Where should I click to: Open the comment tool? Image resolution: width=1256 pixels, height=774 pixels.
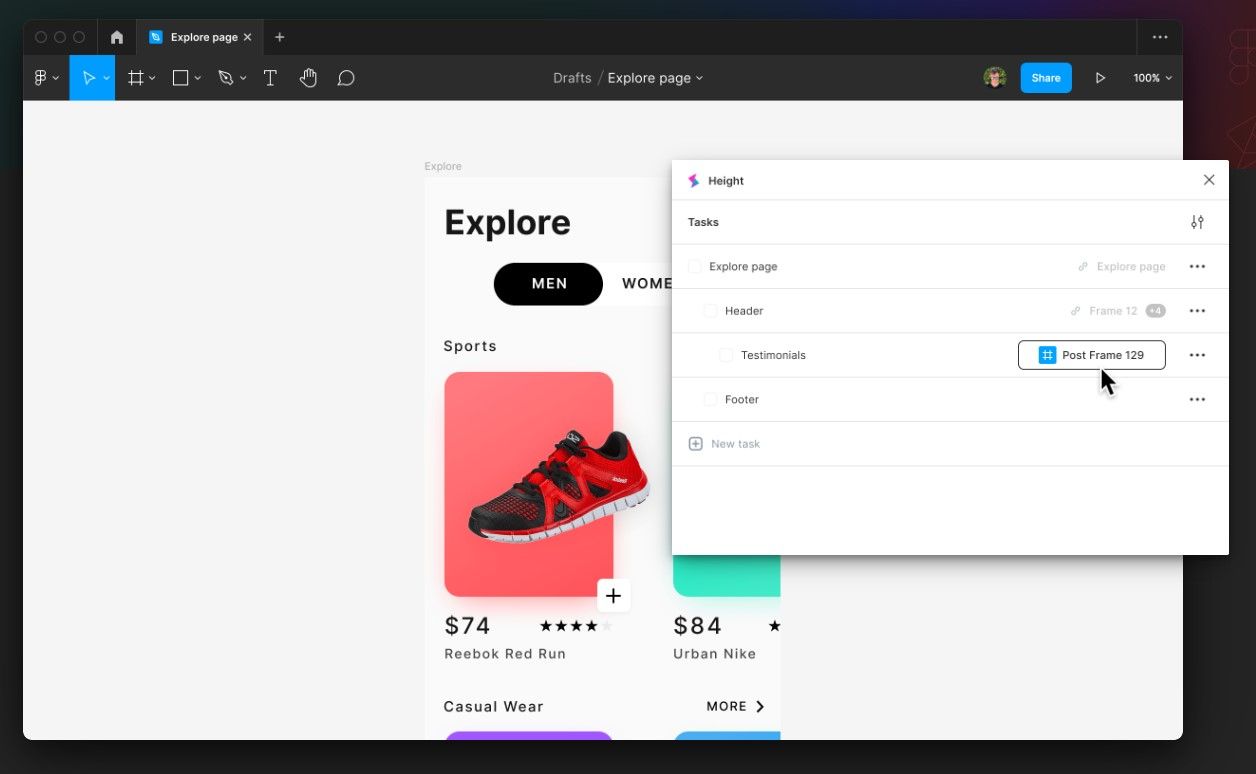346,77
